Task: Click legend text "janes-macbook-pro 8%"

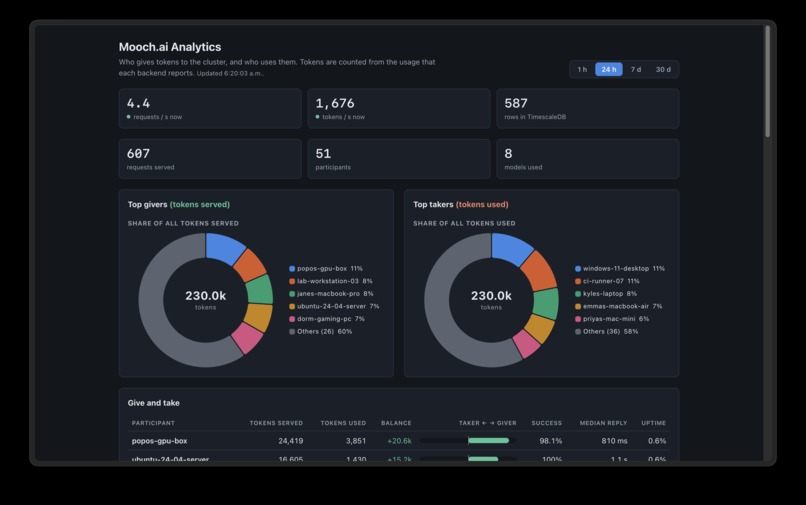Action: [335, 294]
